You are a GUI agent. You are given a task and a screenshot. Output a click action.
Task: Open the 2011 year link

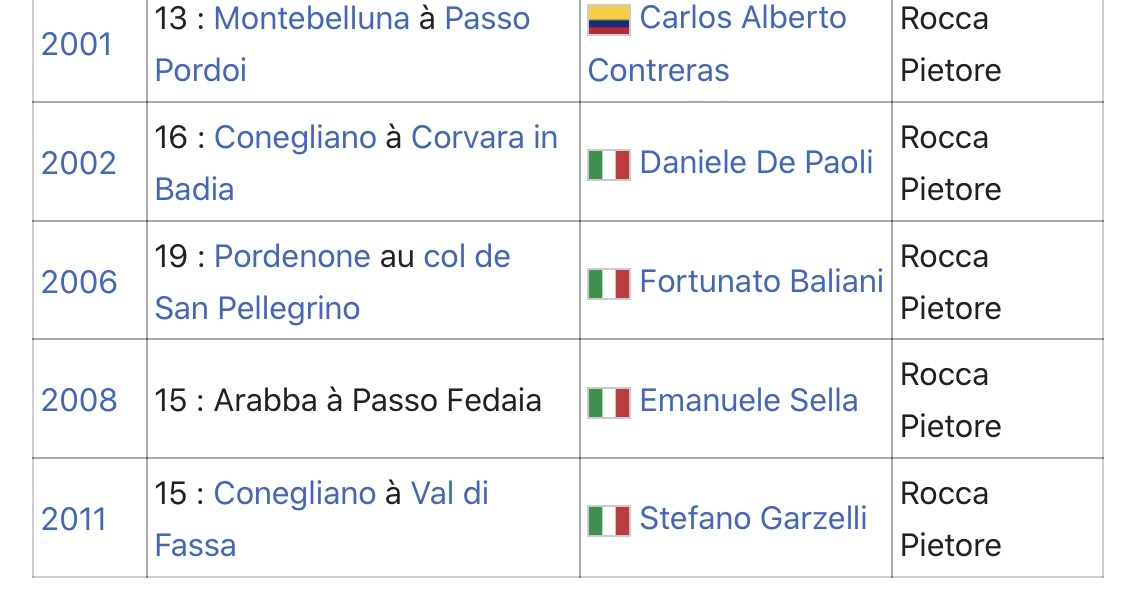[74, 520]
